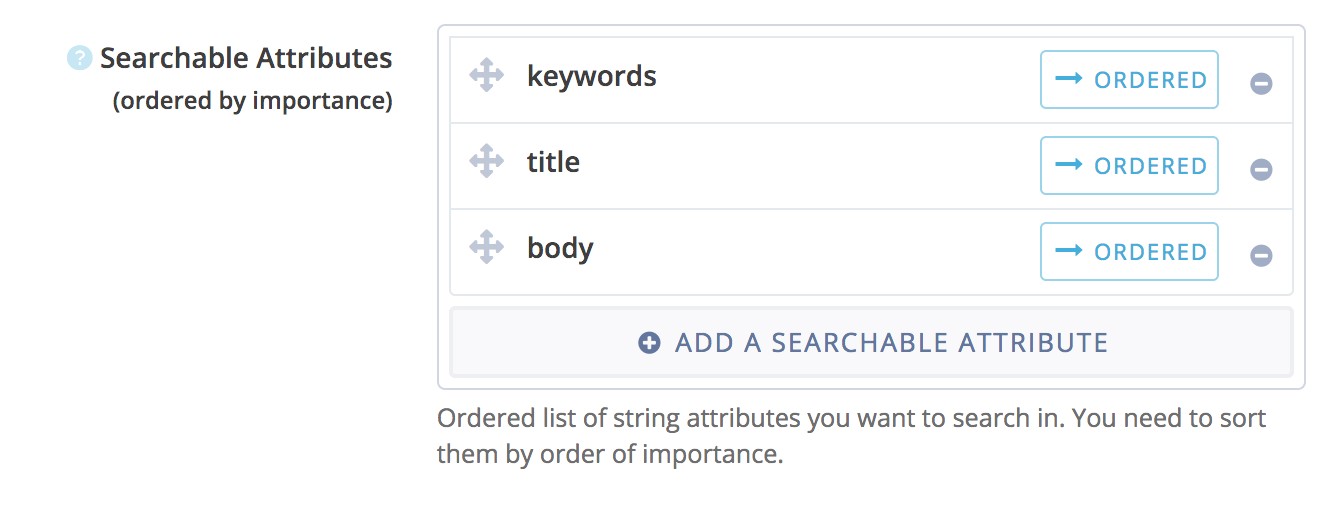Select the move handle icon for body
Viewport: 1328px width, 524px height.
point(487,247)
